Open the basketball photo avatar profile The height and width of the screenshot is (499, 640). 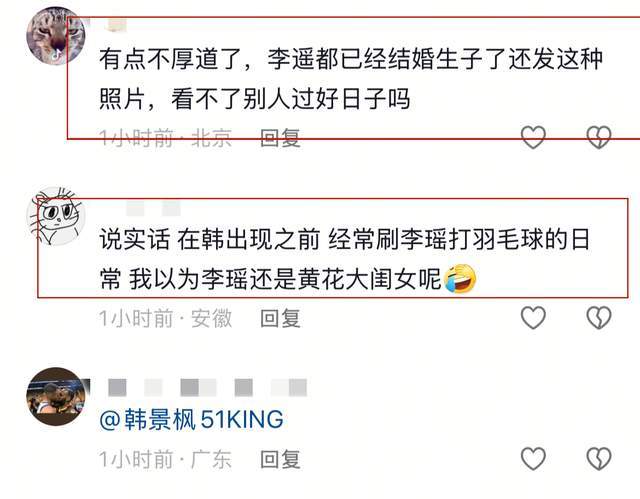tap(56, 397)
